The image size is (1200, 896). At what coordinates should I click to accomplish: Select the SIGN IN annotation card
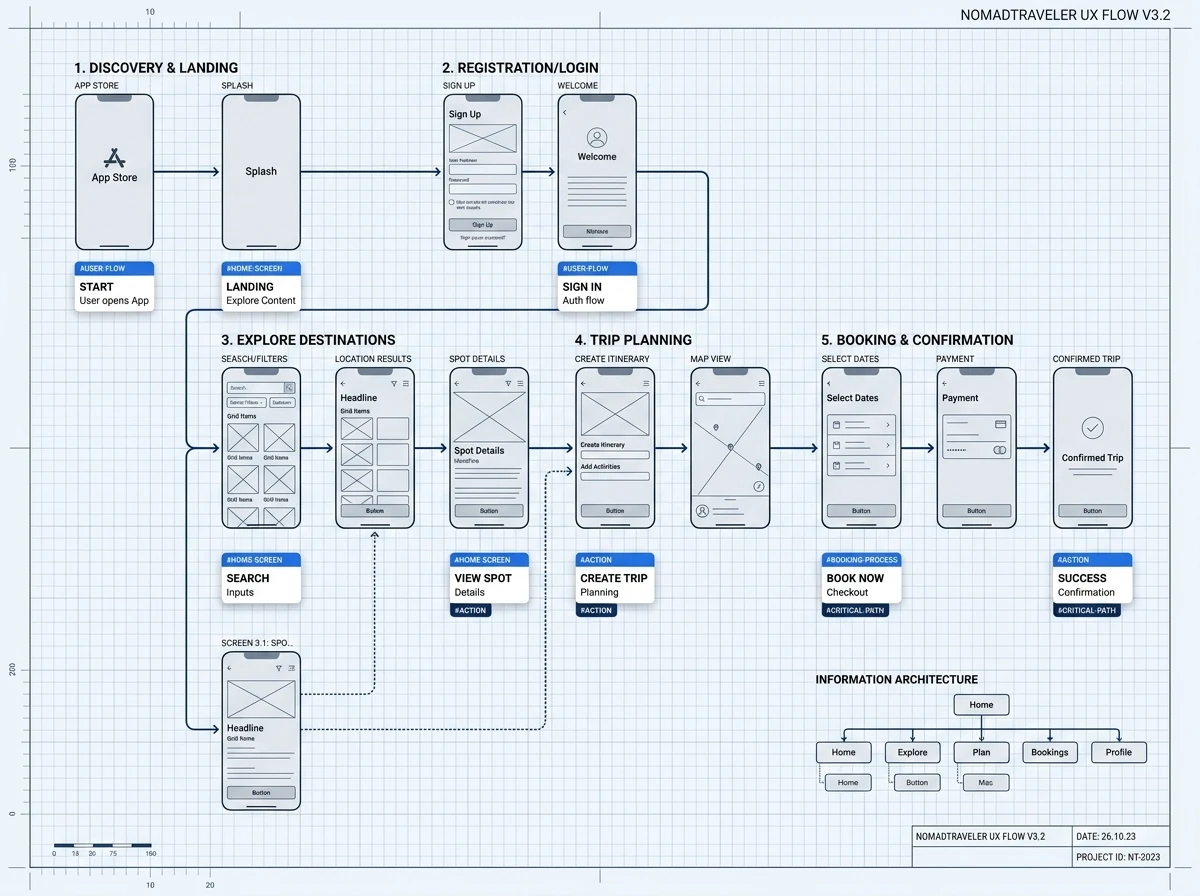point(597,287)
